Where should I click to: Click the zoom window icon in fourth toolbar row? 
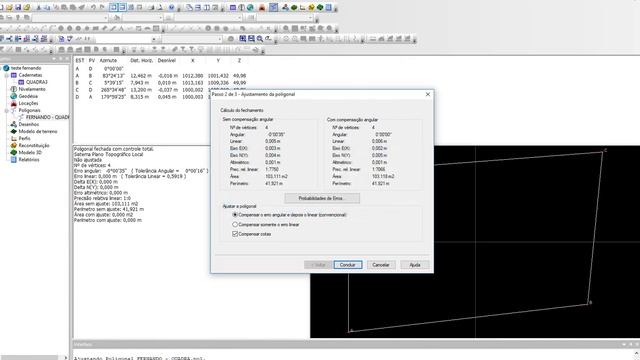tap(242, 39)
